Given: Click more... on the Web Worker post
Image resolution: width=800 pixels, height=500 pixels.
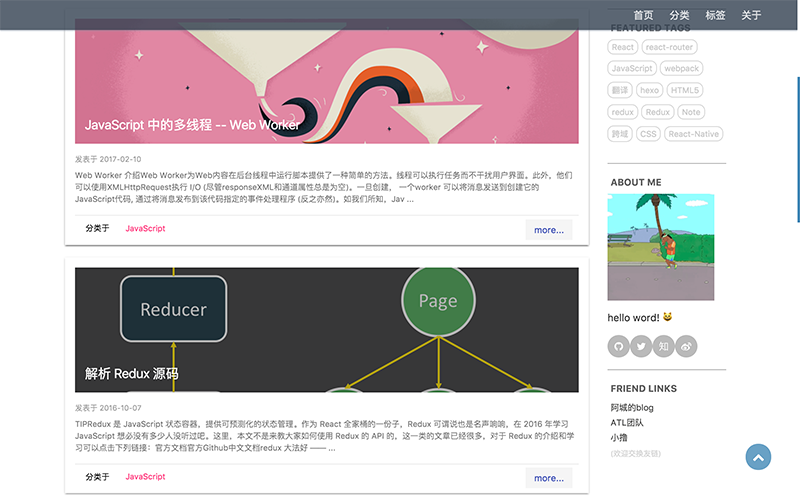Looking at the screenshot, I should click(549, 230).
